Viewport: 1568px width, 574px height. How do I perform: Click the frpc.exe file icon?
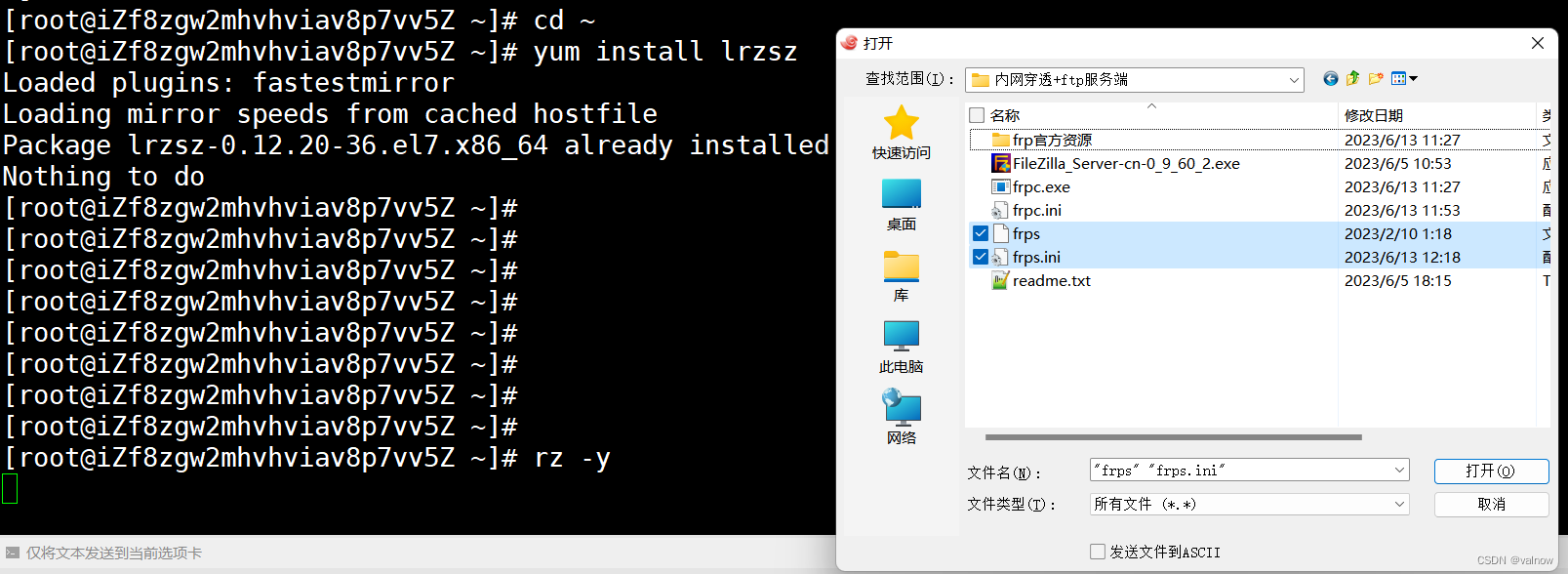tap(1001, 186)
